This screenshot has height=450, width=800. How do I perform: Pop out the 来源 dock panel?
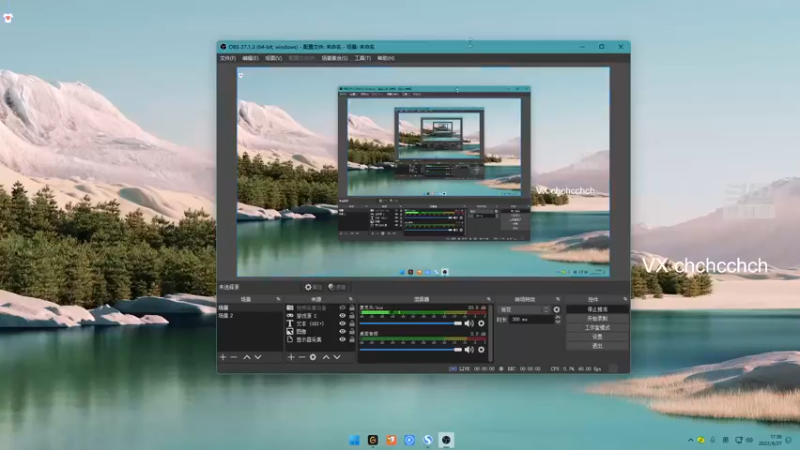point(351,299)
